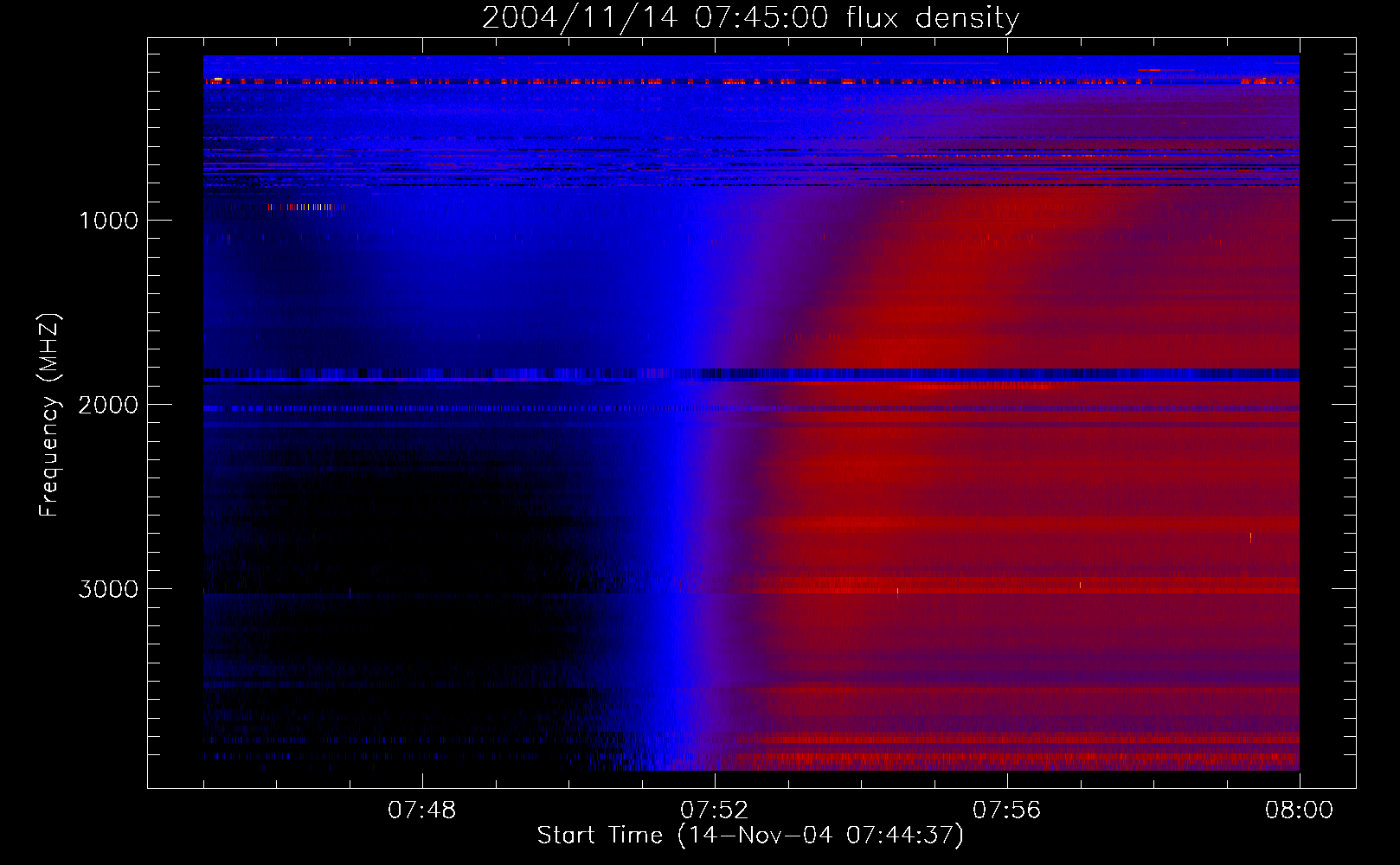Click the 07:48 time tick label

pyautogui.click(x=422, y=811)
